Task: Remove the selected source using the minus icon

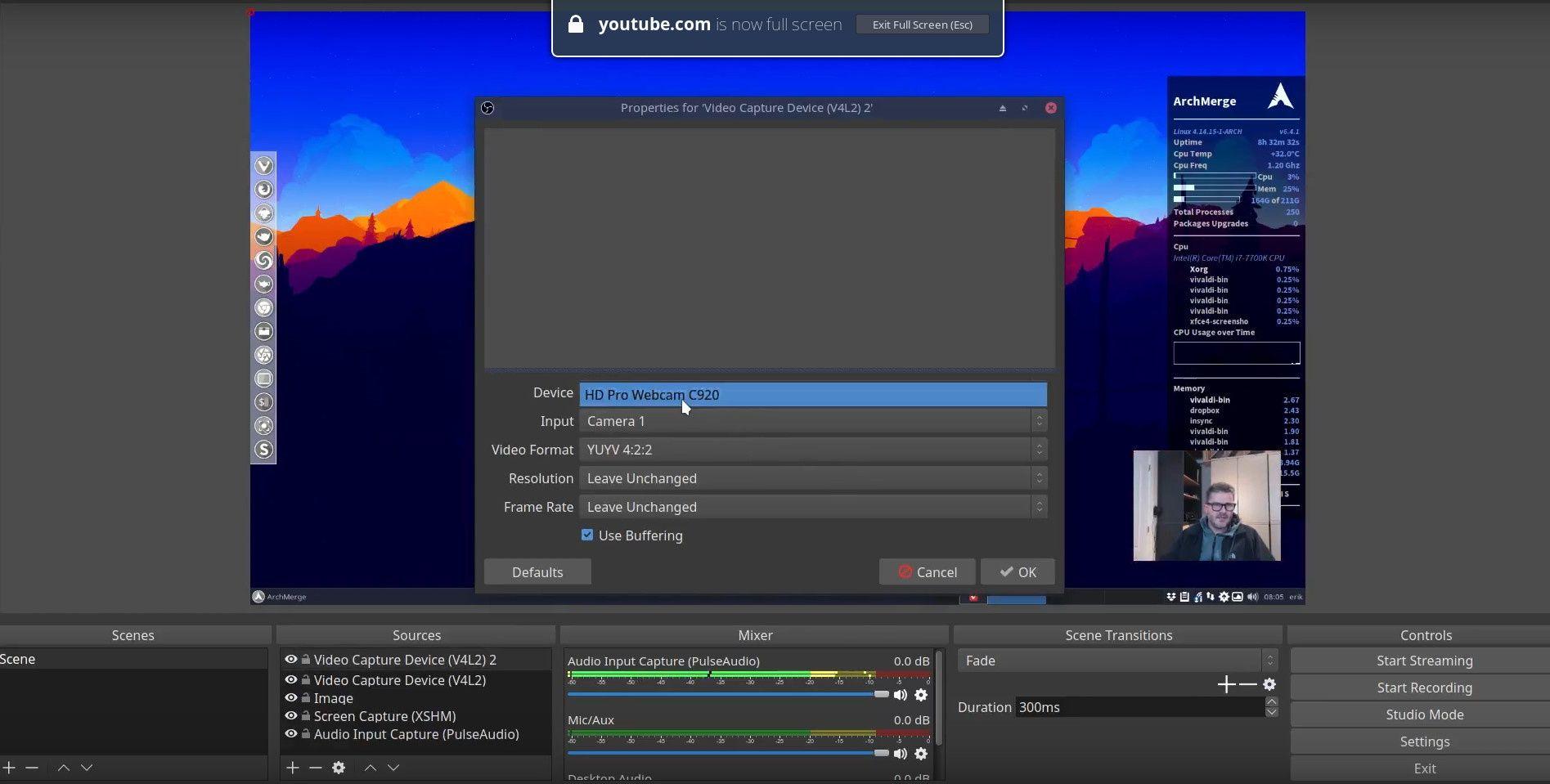Action: (316, 768)
